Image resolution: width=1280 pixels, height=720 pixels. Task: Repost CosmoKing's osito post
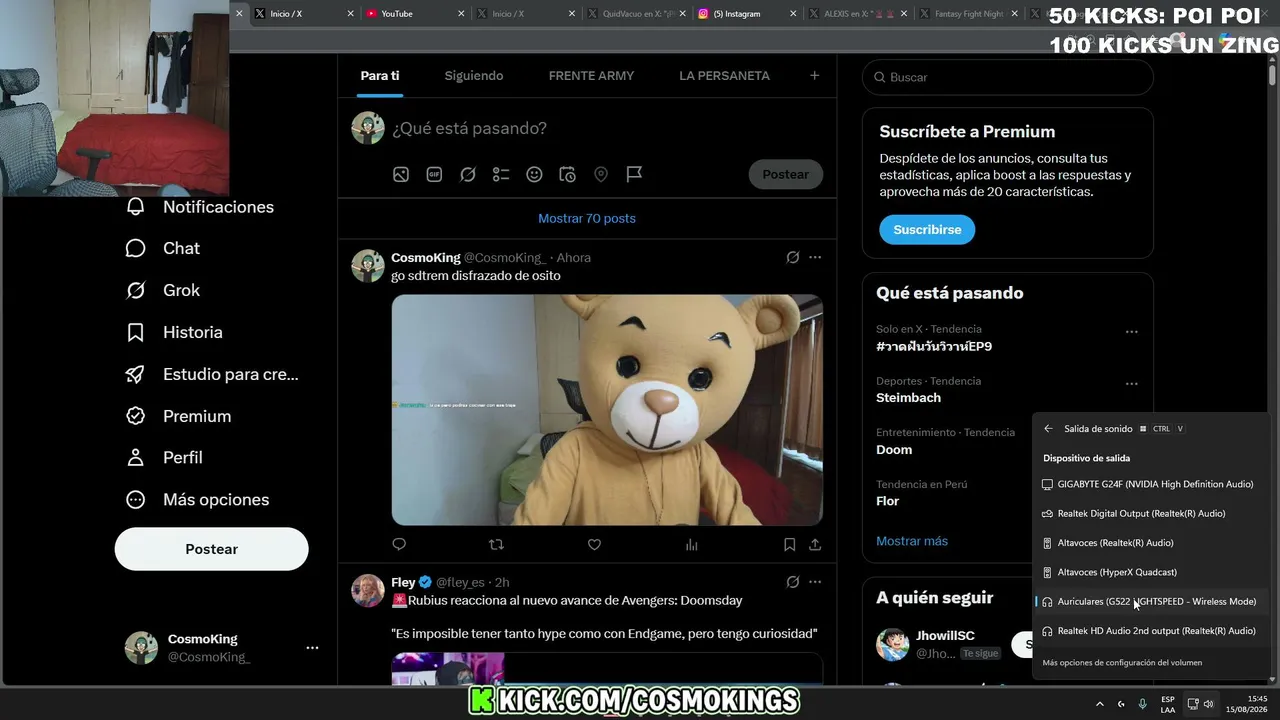point(496,544)
